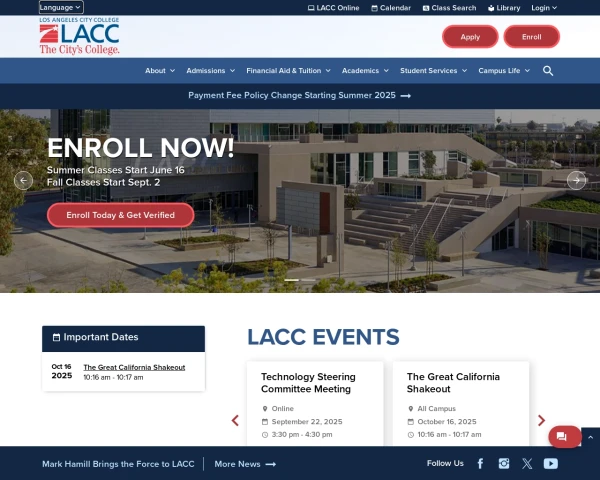Open the More News link
The image size is (600, 480).
(x=245, y=464)
